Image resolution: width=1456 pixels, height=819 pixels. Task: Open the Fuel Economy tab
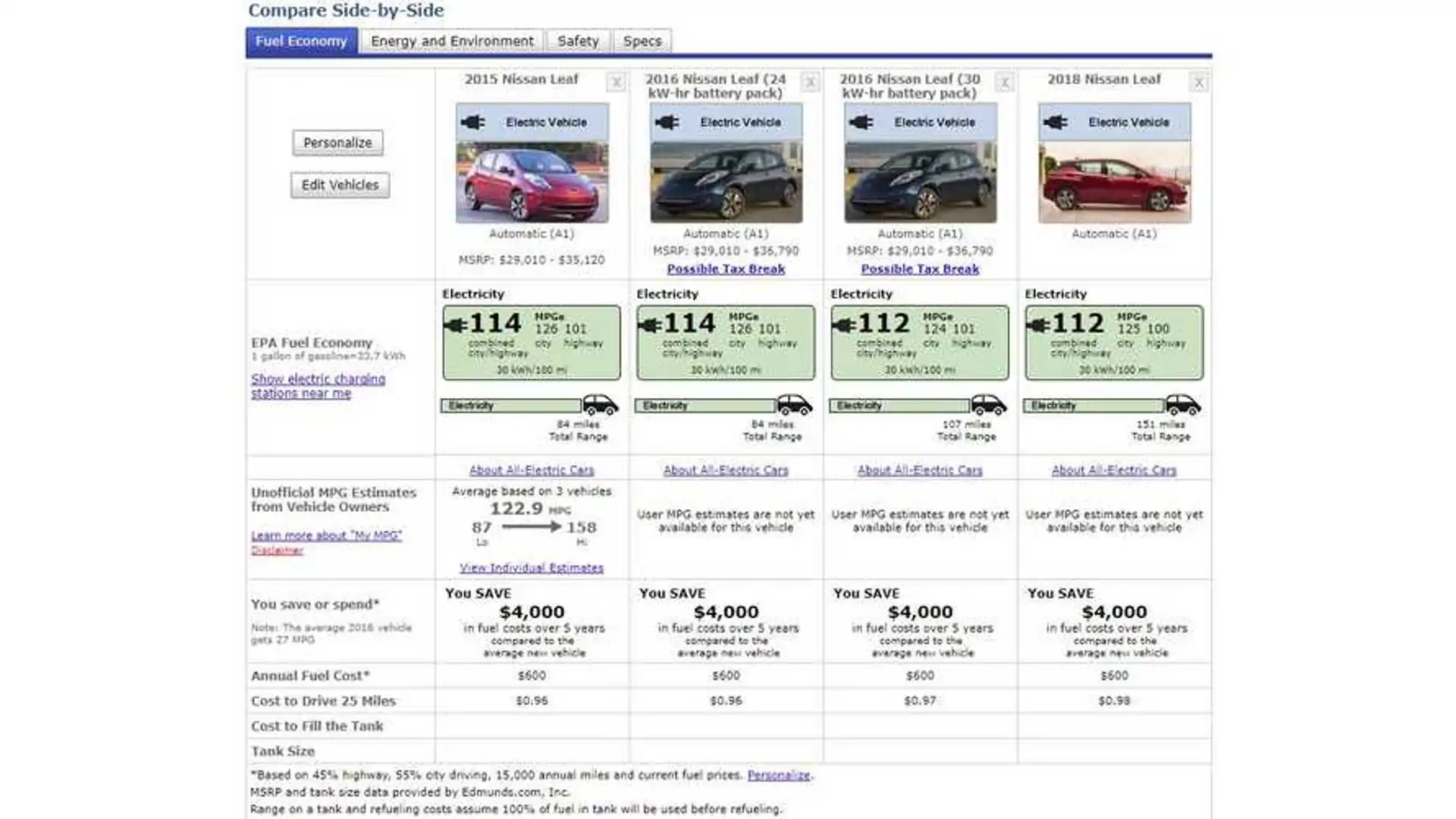pyautogui.click(x=301, y=41)
